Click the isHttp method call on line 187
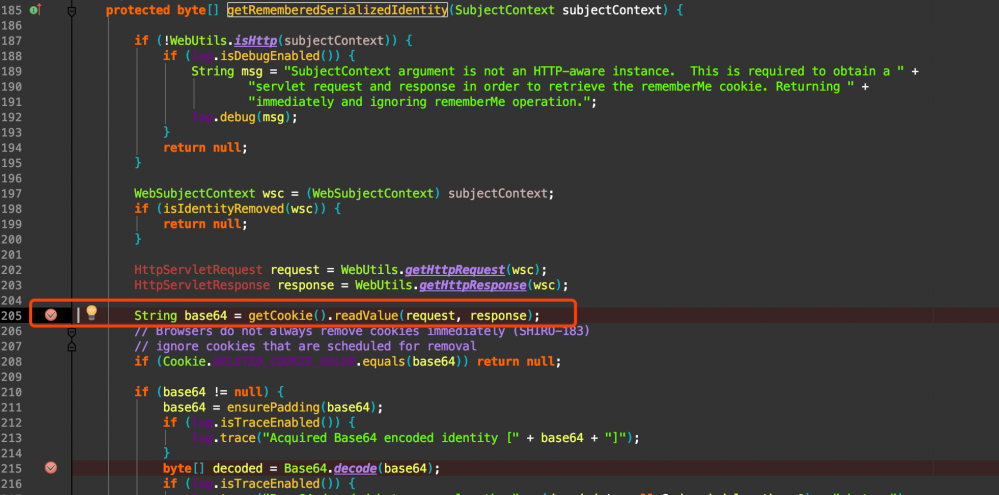 (255, 41)
